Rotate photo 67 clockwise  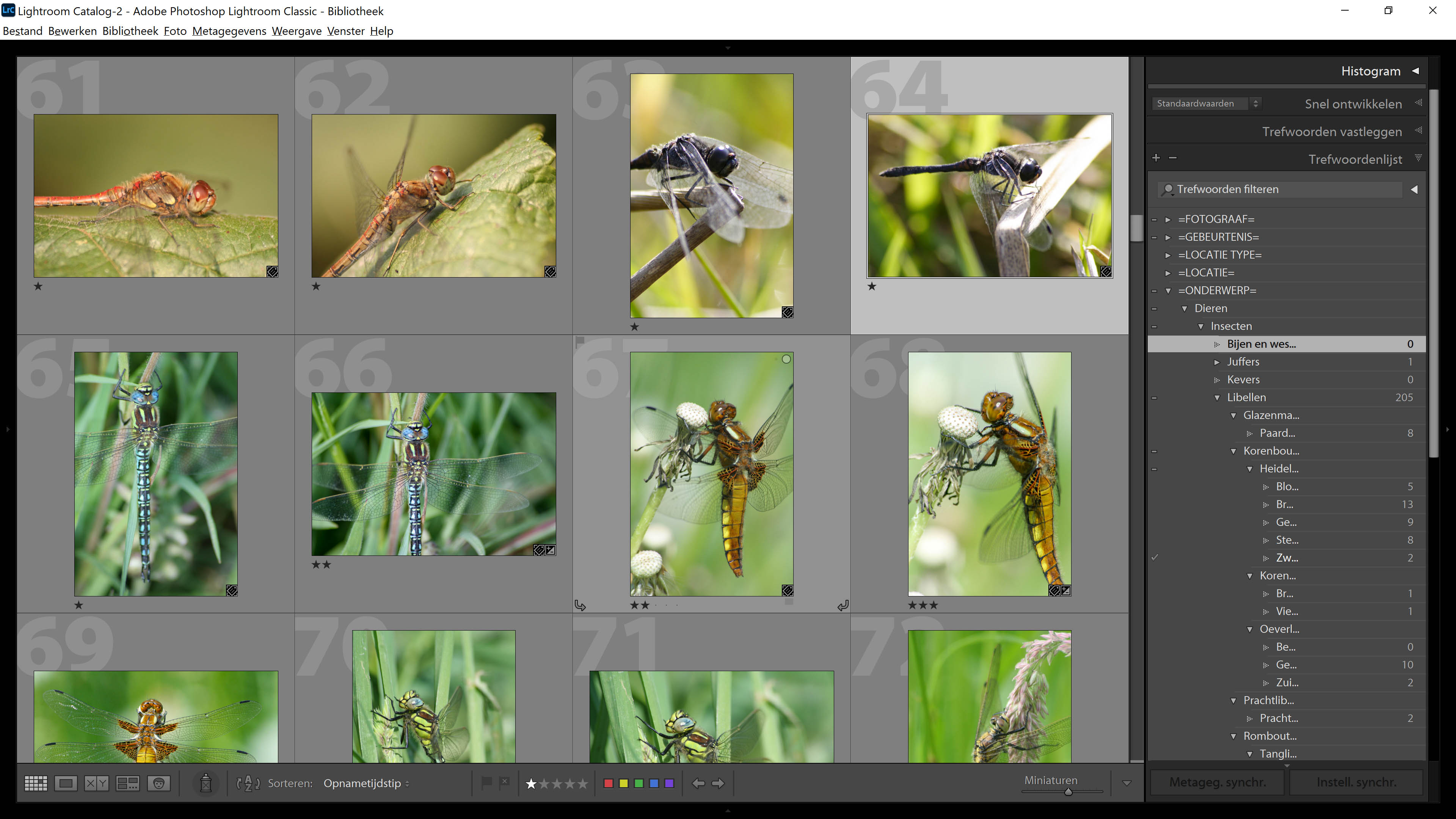(843, 606)
